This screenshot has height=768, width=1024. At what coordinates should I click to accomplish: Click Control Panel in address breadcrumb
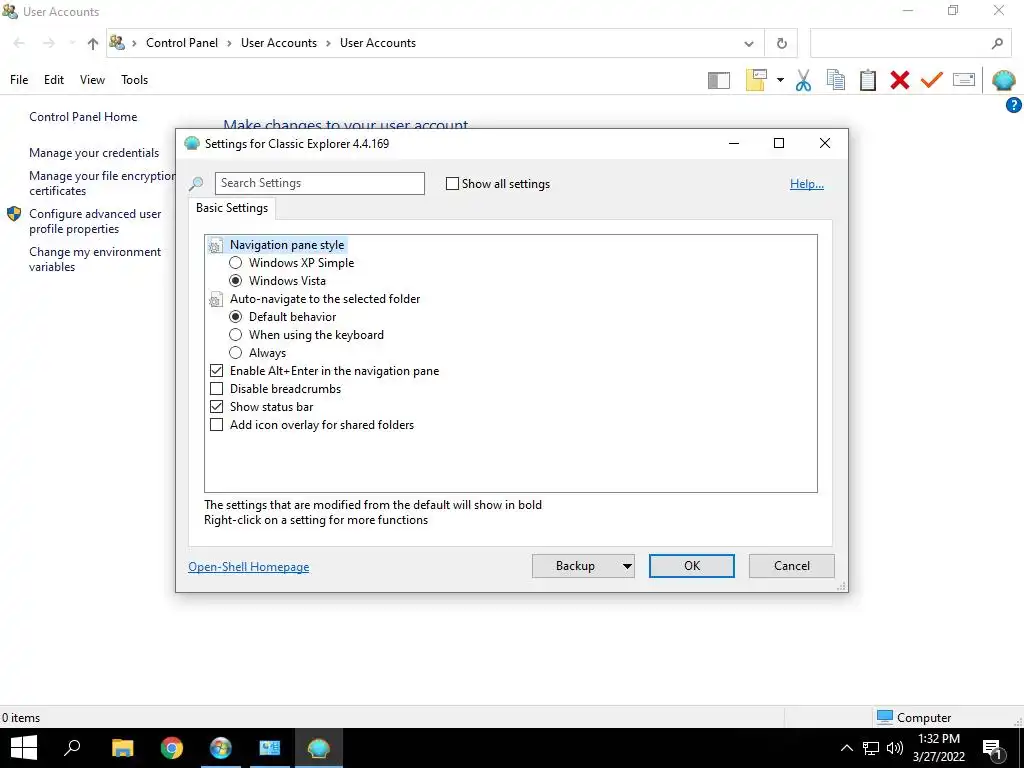pyautogui.click(x=182, y=43)
